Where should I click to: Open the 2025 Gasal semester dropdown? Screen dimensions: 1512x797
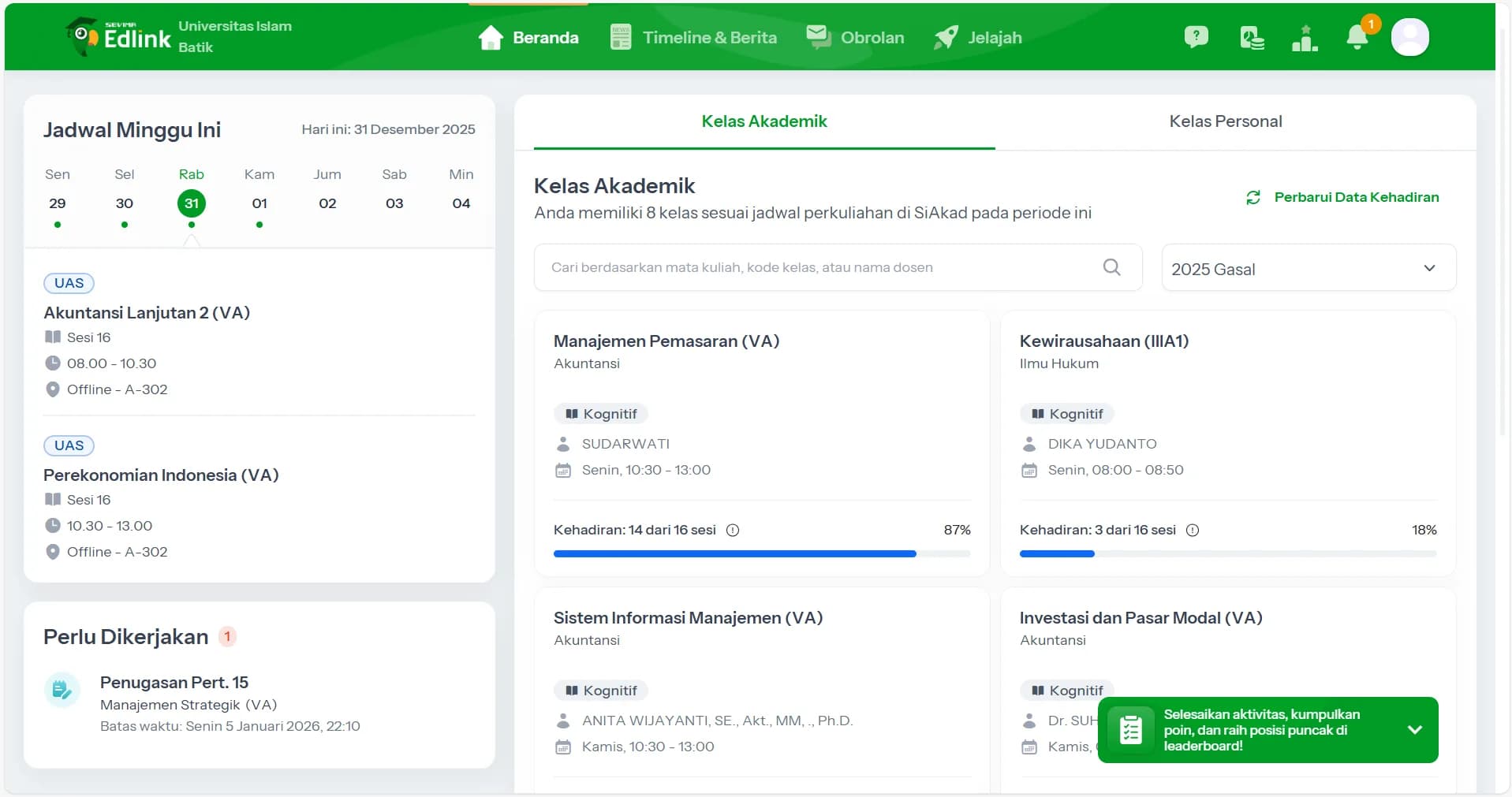(x=1309, y=268)
